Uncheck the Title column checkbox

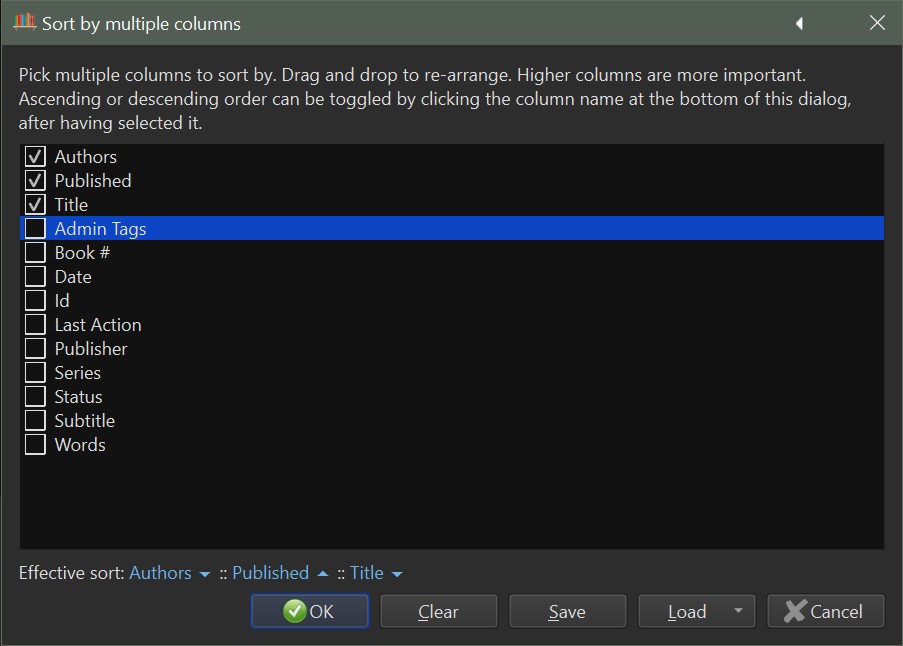35,205
